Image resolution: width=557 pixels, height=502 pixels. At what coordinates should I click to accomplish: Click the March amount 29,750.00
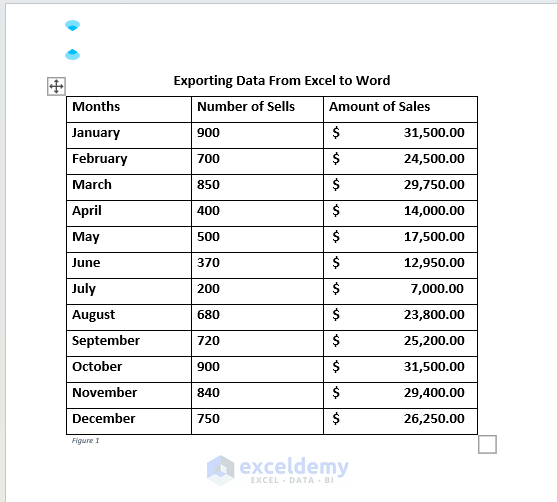point(434,185)
